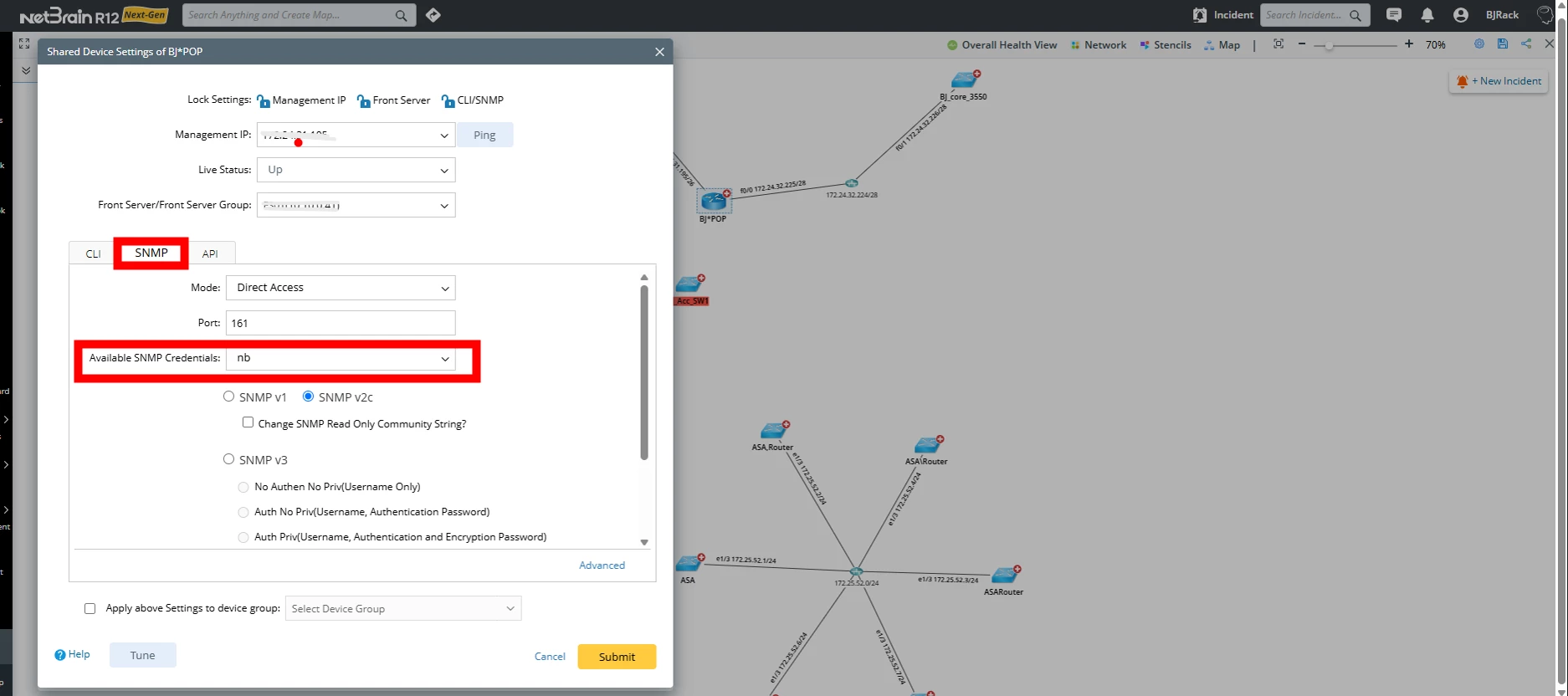This screenshot has width=1568, height=696.
Task: Close the Shared Device Settings dialog
Action: [x=659, y=52]
